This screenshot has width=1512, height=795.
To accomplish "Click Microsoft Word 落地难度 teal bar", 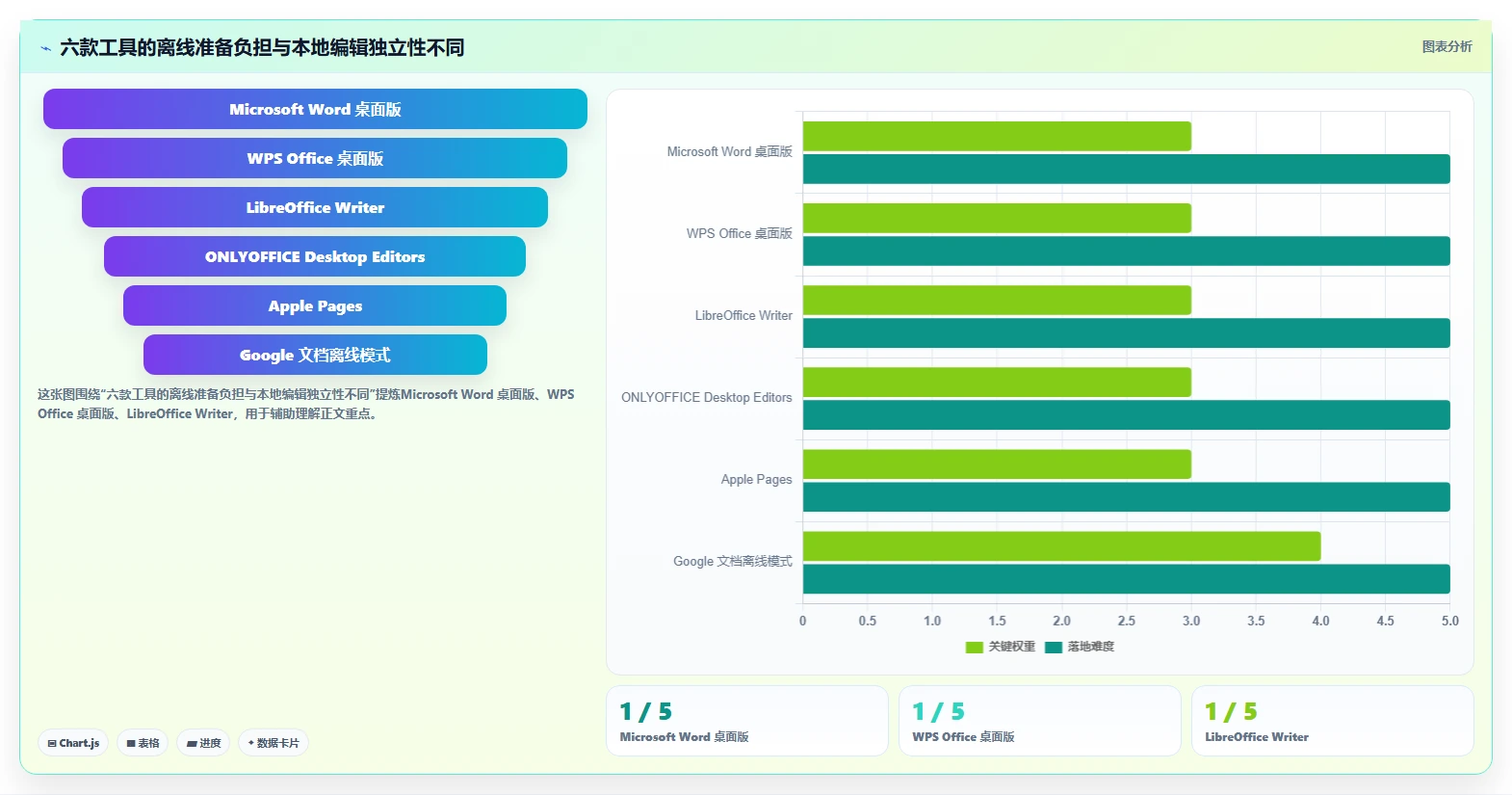I will click(1126, 169).
